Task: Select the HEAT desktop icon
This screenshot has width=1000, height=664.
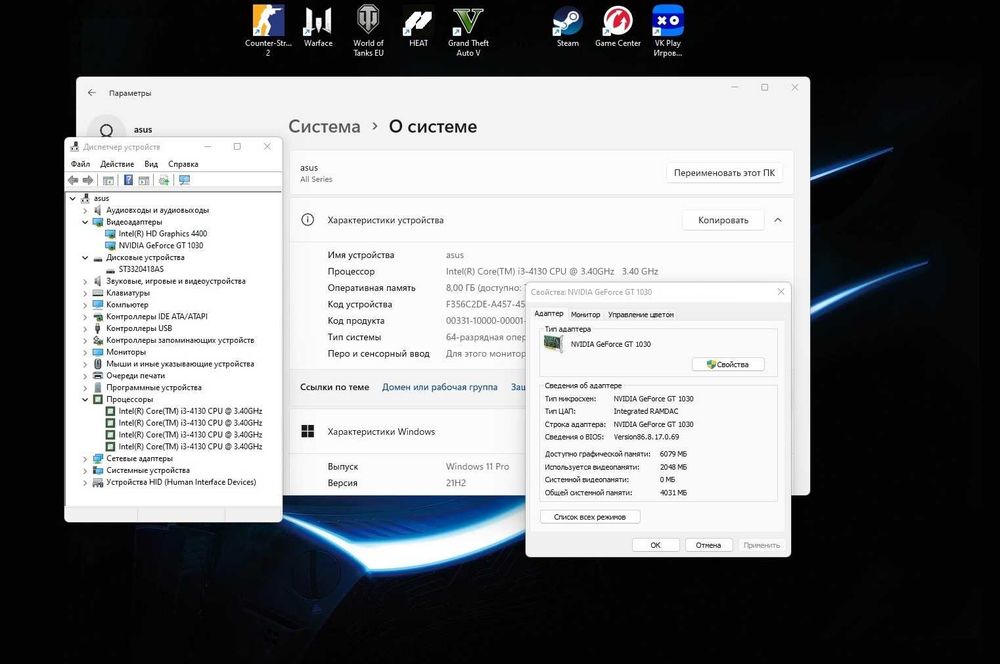Action: point(418,27)
